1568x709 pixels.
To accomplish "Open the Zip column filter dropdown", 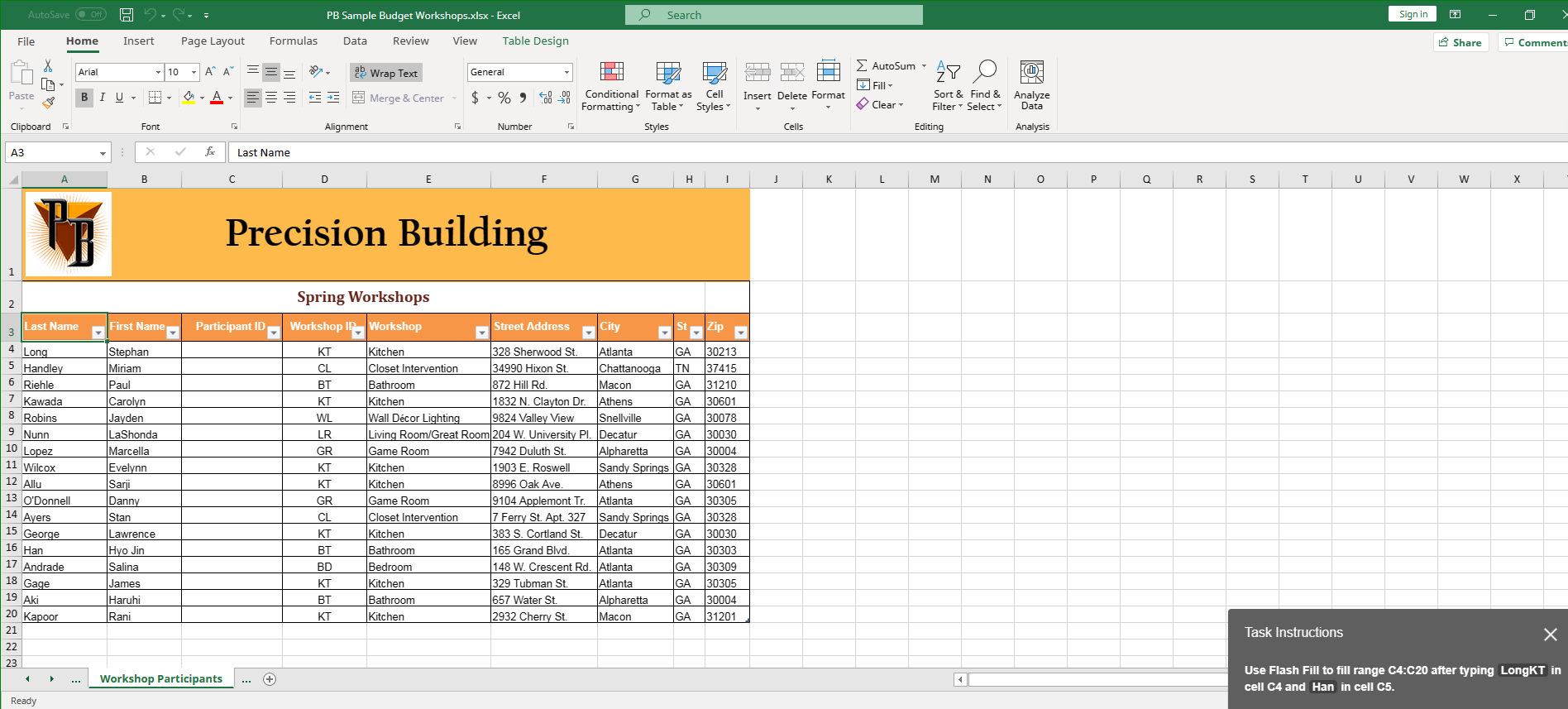I will click(741, 333).
